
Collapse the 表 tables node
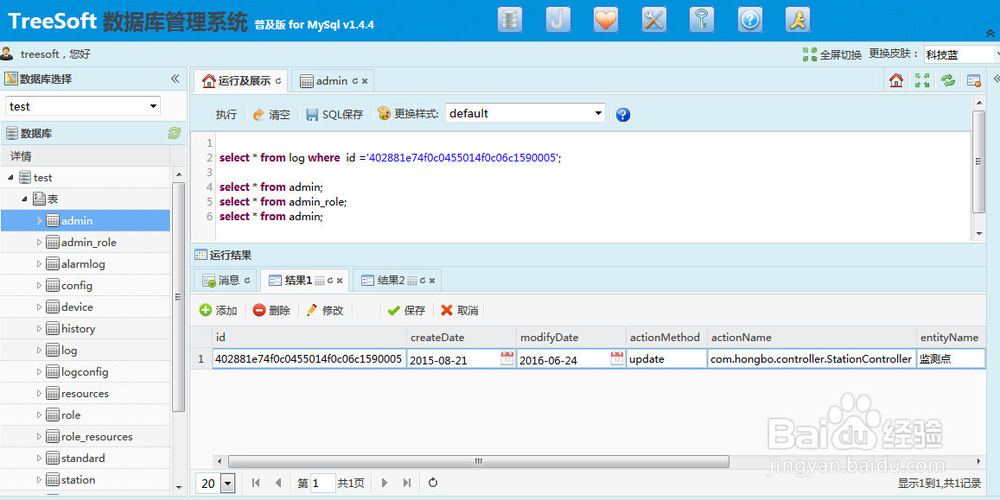[x=24, y=199]
